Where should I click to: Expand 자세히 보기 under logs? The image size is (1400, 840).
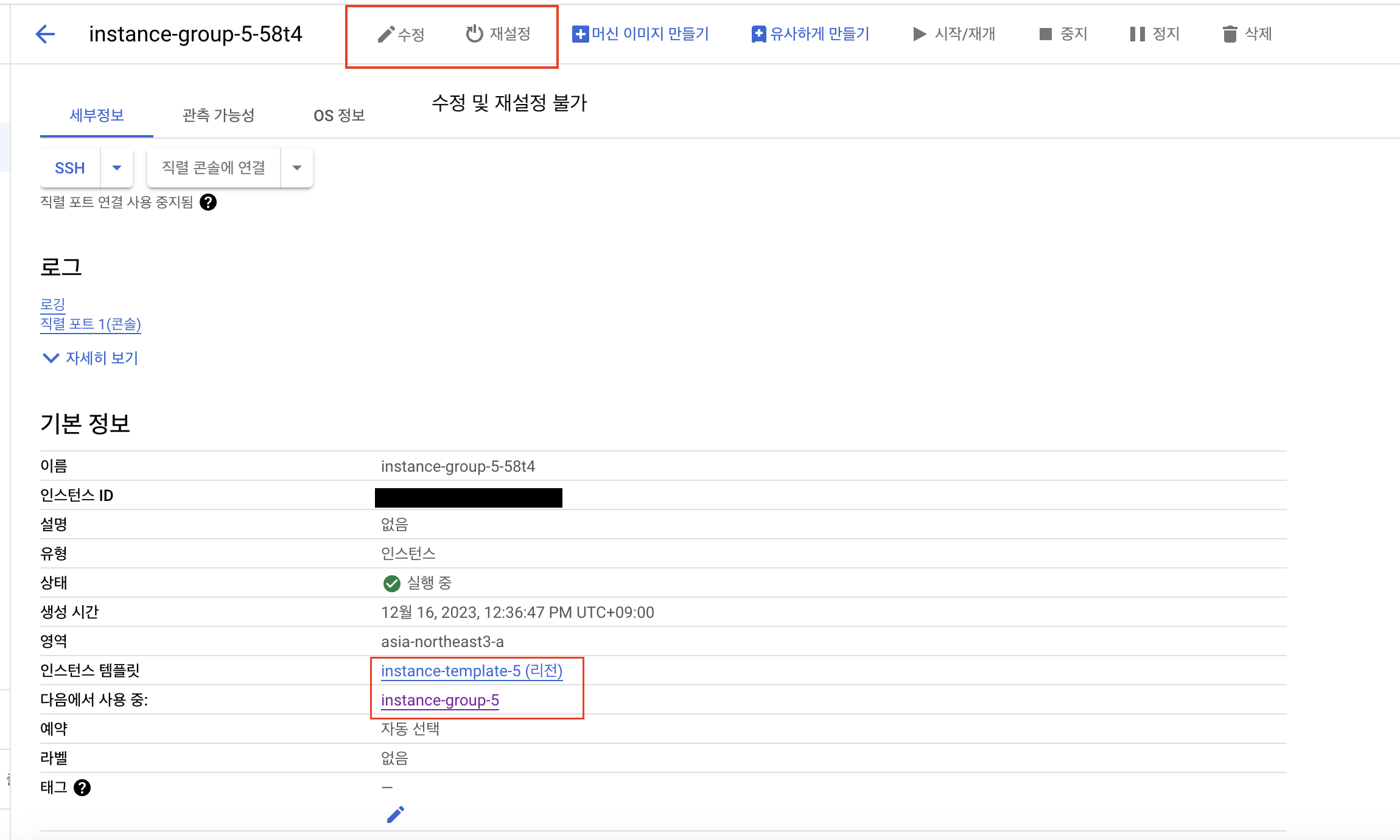(x=90, y=358)
